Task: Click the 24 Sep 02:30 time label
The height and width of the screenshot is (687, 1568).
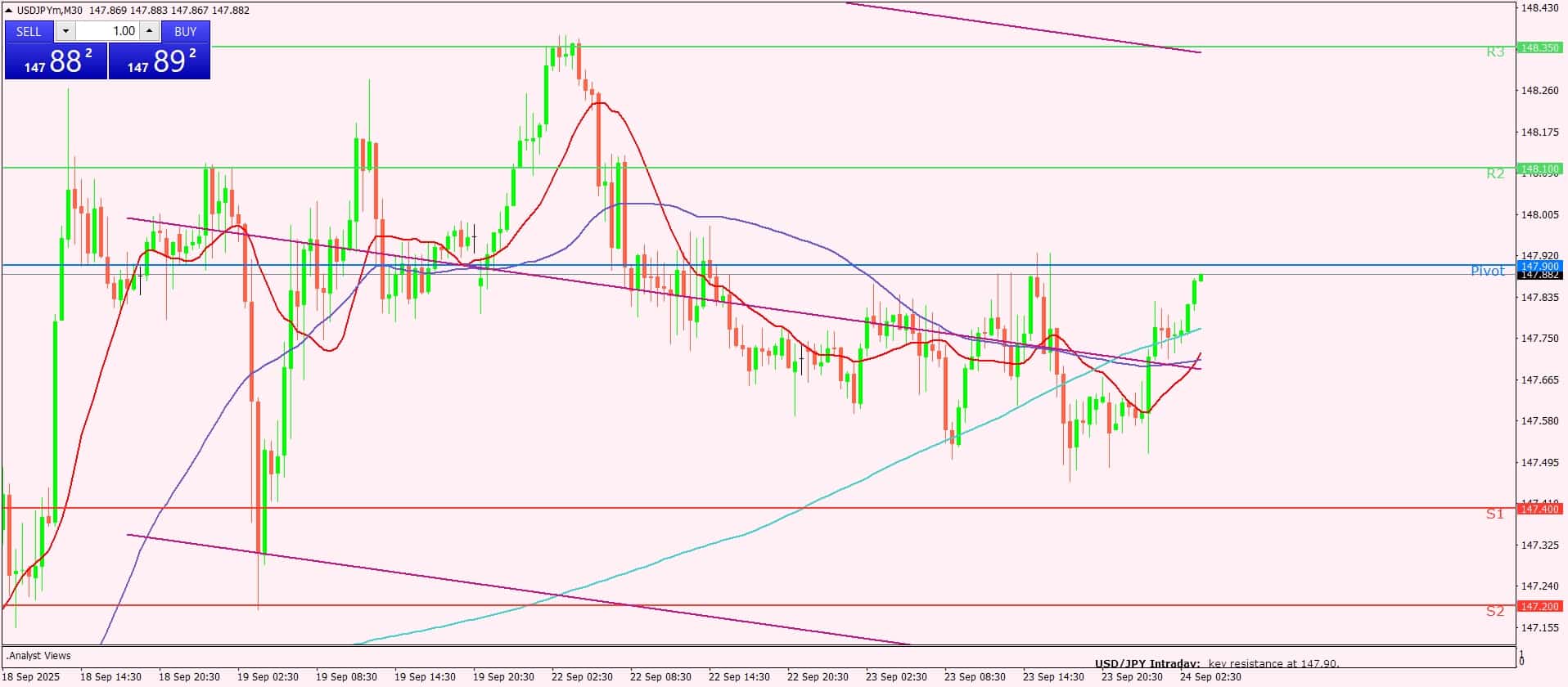Action: point(1210,677)
